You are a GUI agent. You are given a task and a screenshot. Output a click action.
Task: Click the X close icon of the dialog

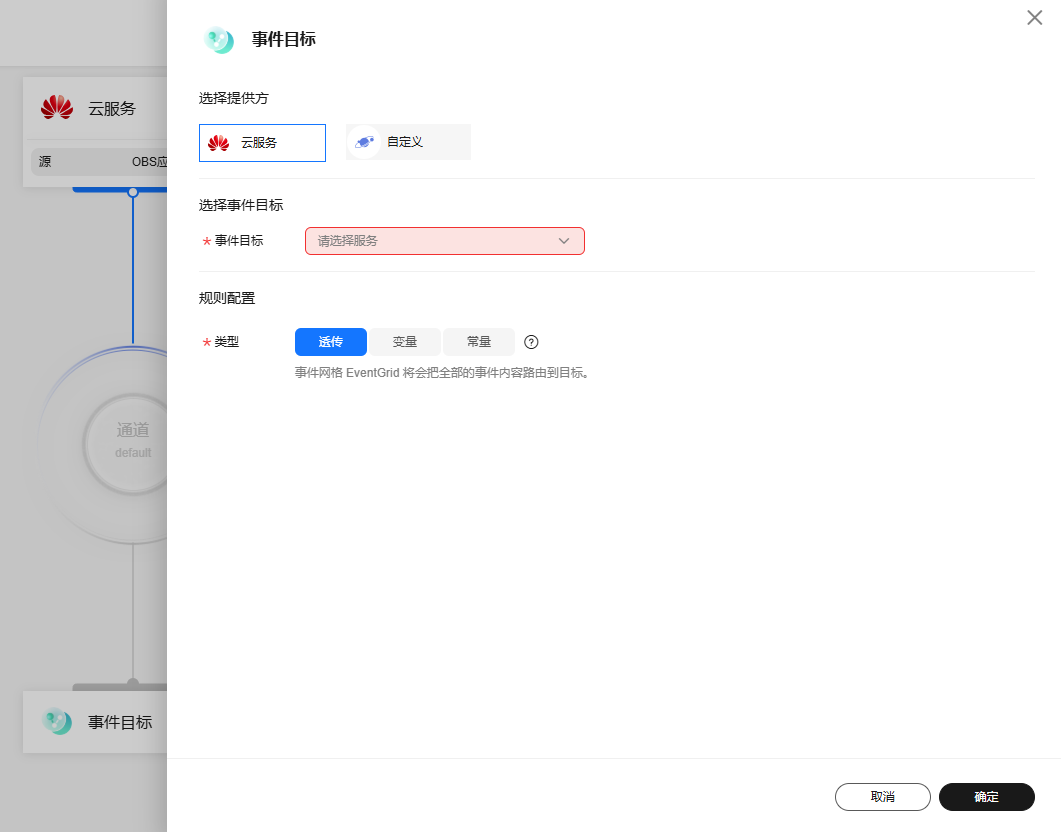(x=1034, y=18)
